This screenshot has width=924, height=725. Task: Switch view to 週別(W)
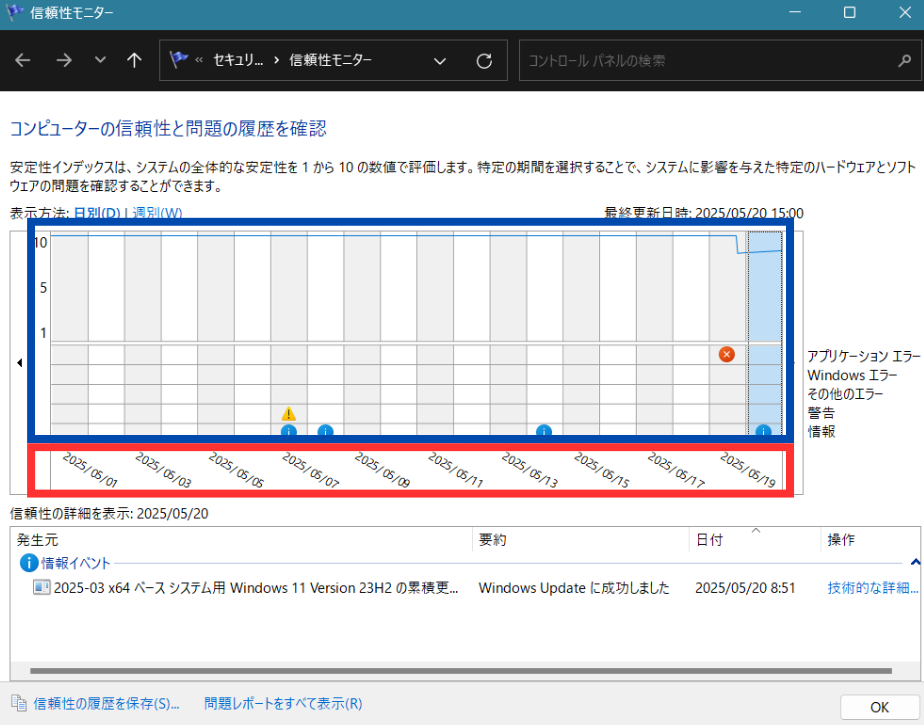click(158, 213)
